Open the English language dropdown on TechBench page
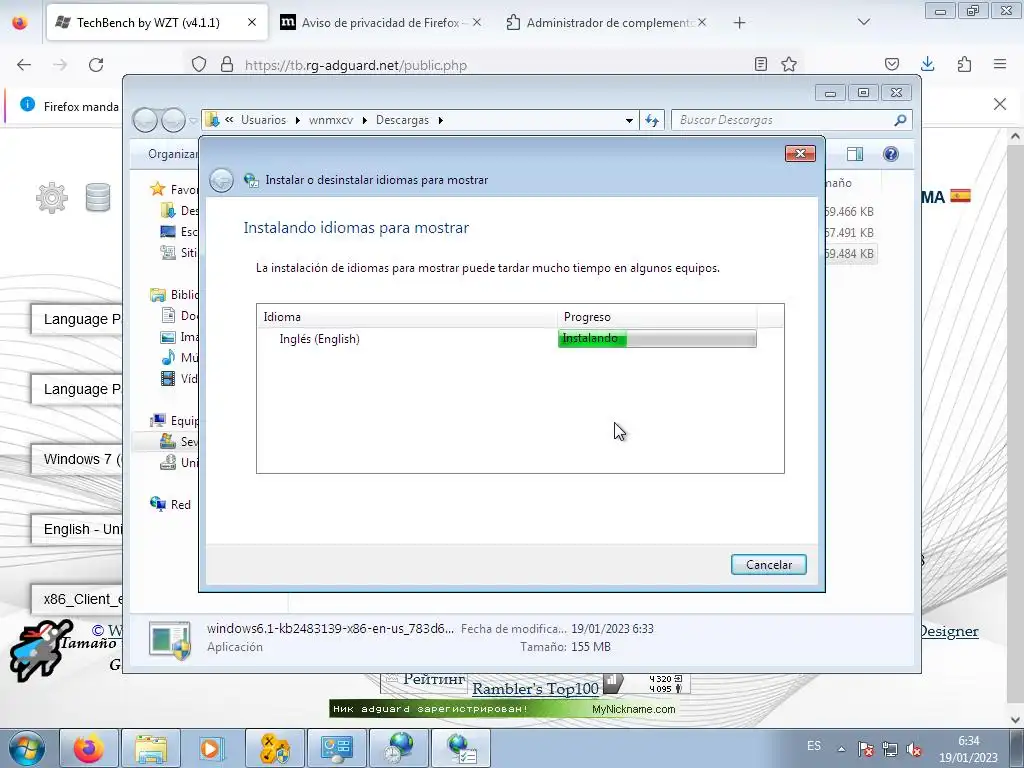Screen dimensions: 1024x768 coord(76,529)
